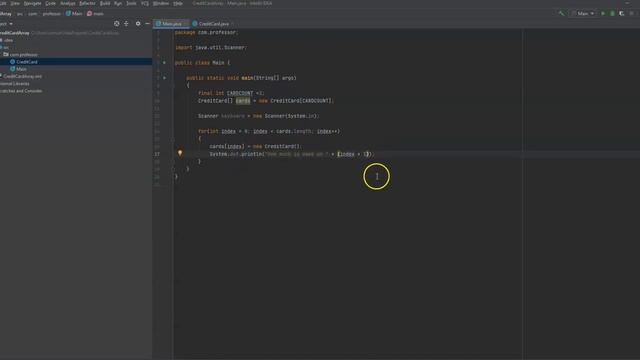Viewport: 640px width, 360px height.
Task: Open the Code menu
Action: 50,3
